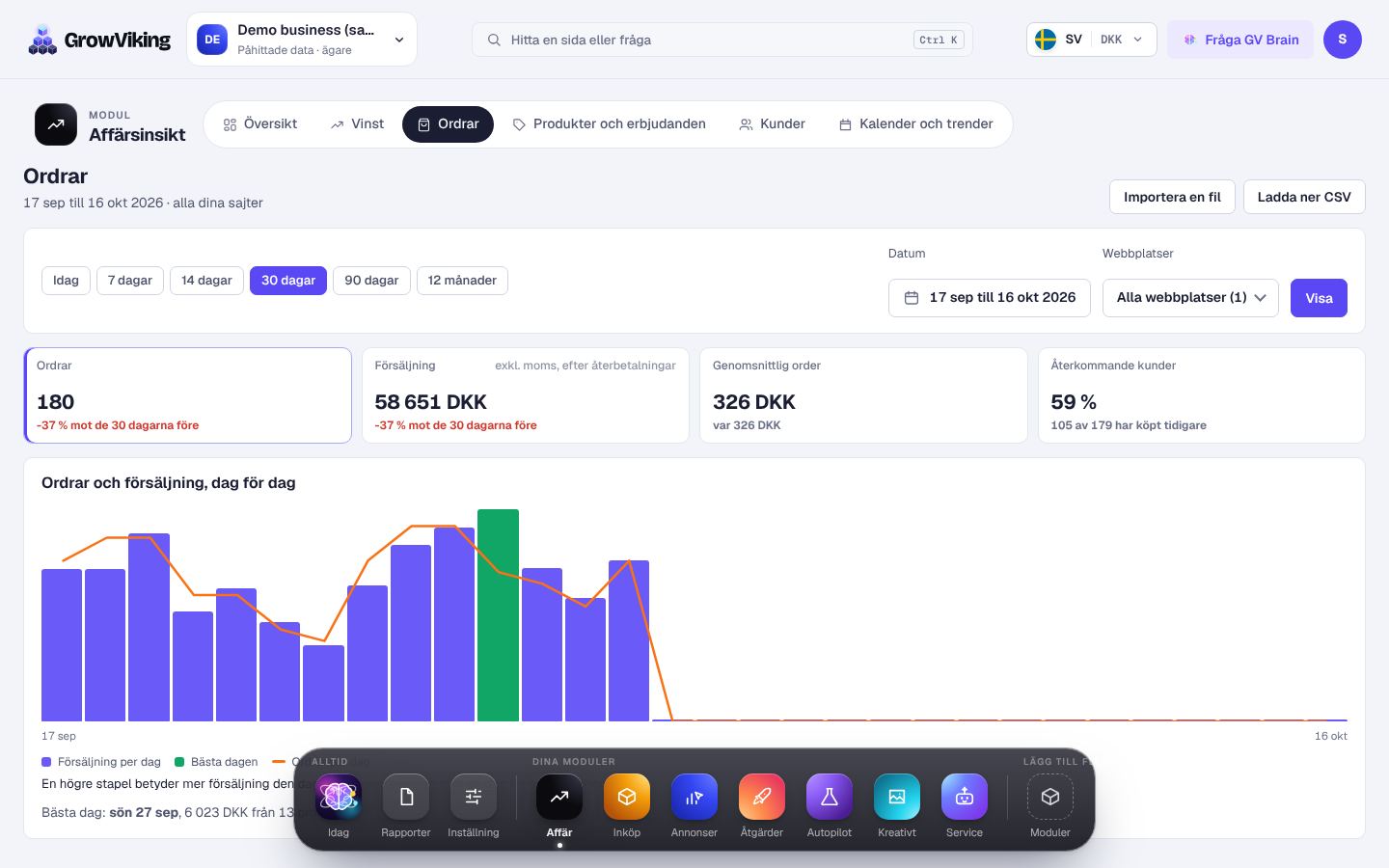Click Importera en fil button
The height and width of the screenshot is (868, 1389).
1172,197
